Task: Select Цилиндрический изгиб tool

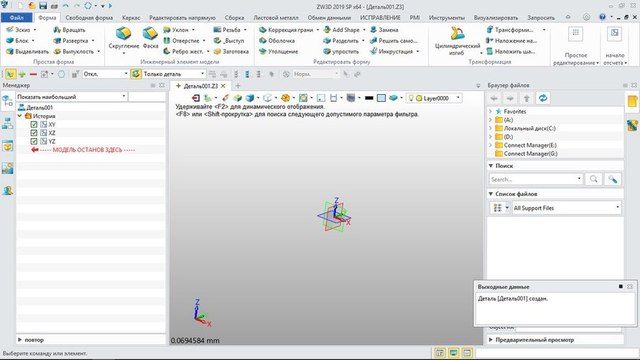Action: click(x=457, y=41)
